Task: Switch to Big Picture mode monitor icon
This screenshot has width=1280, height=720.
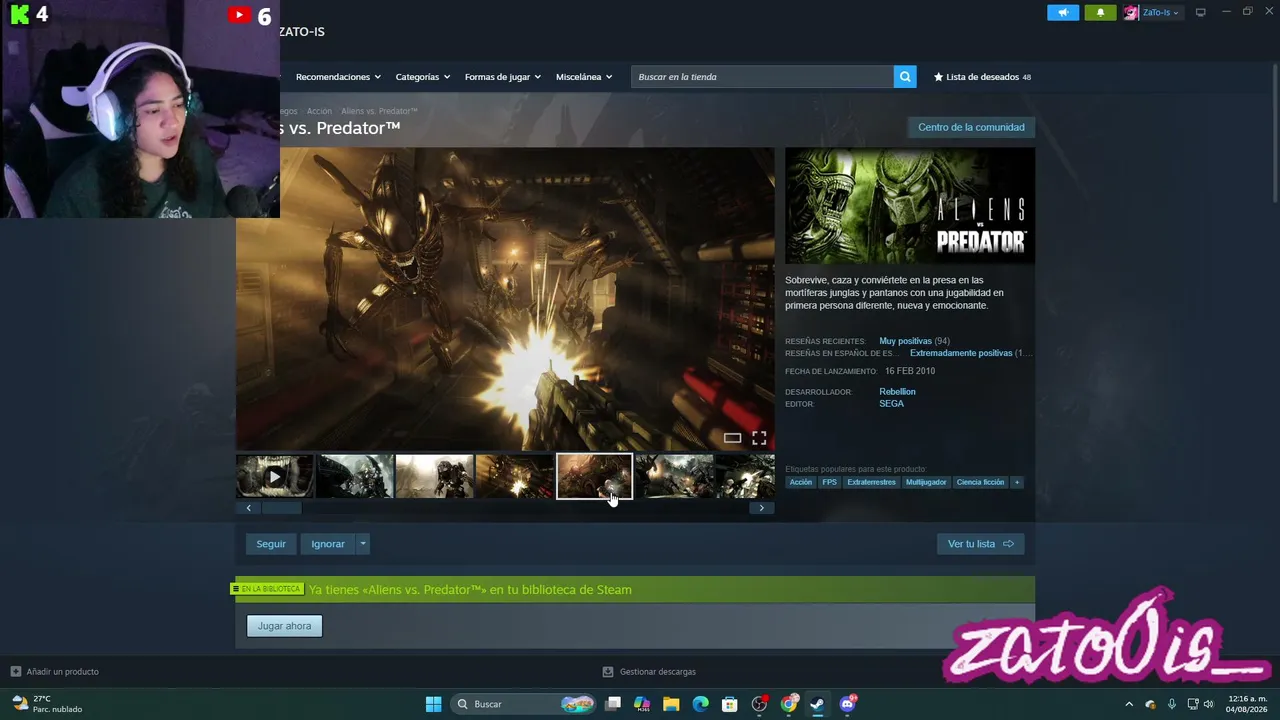Action: [1200, 13]
